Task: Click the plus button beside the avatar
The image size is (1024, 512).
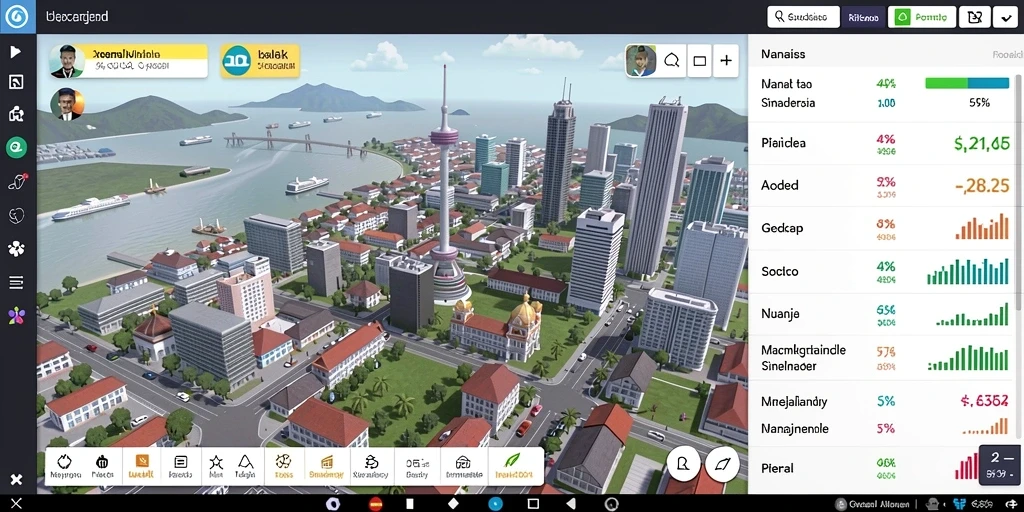Action: [726, 61]
